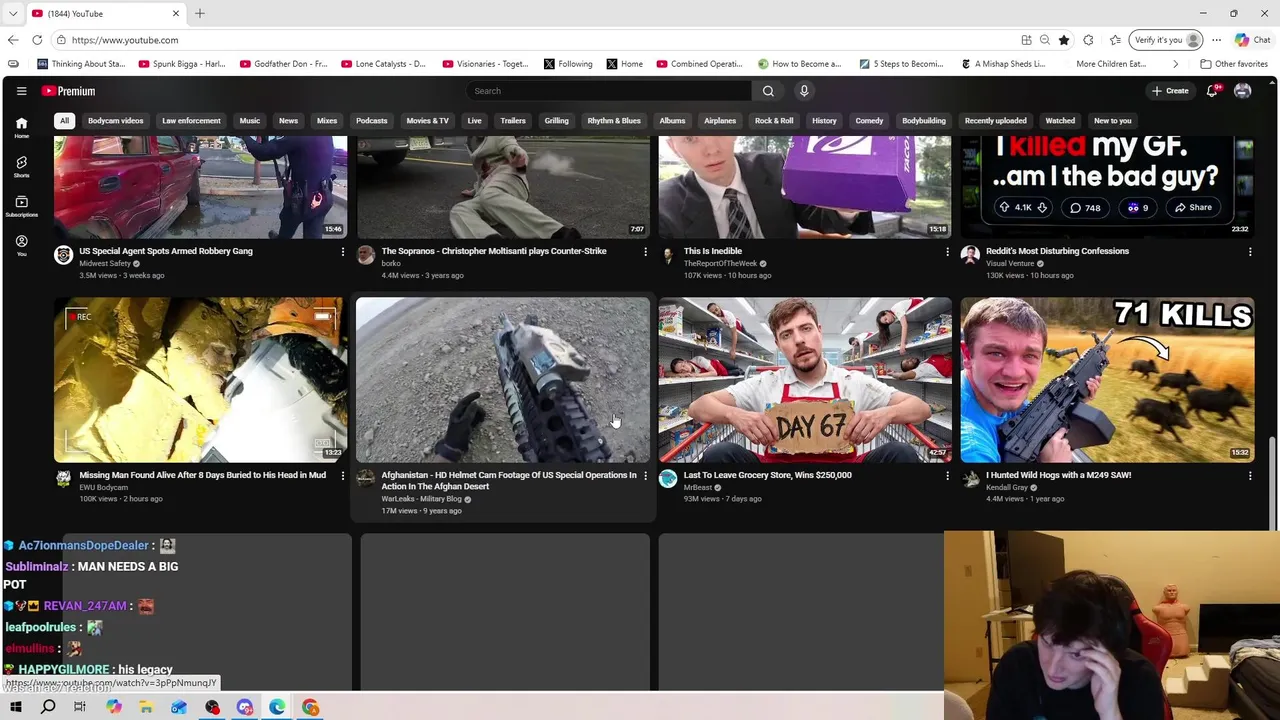1280x720 pixels.
Task: Open browser settings three-dot menu
Action: click(1216, 40)
